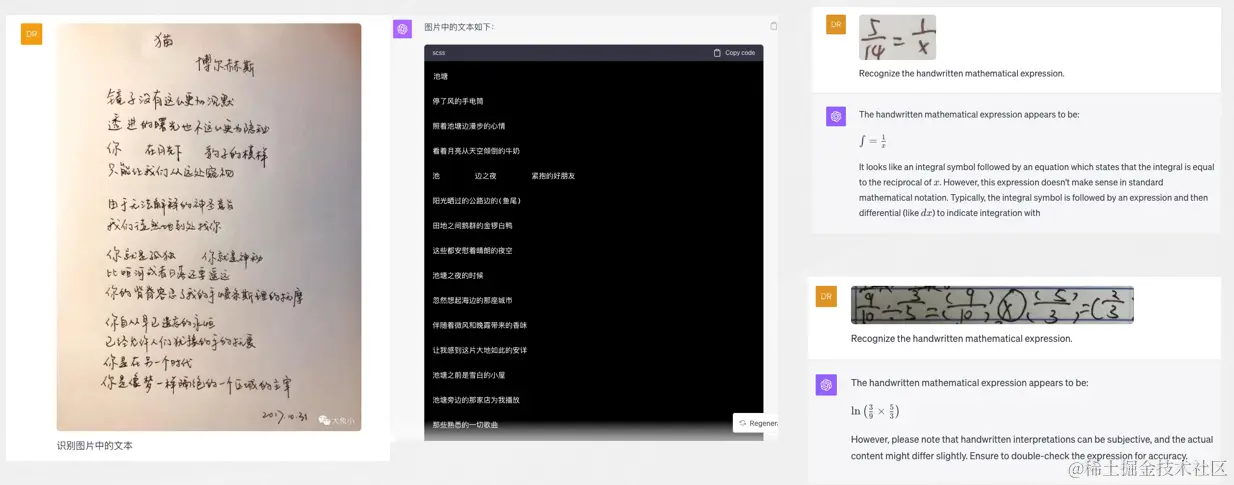Click the code line '照看池塘边漫步的心情'
1234x485 pixels.
[469, 126]
